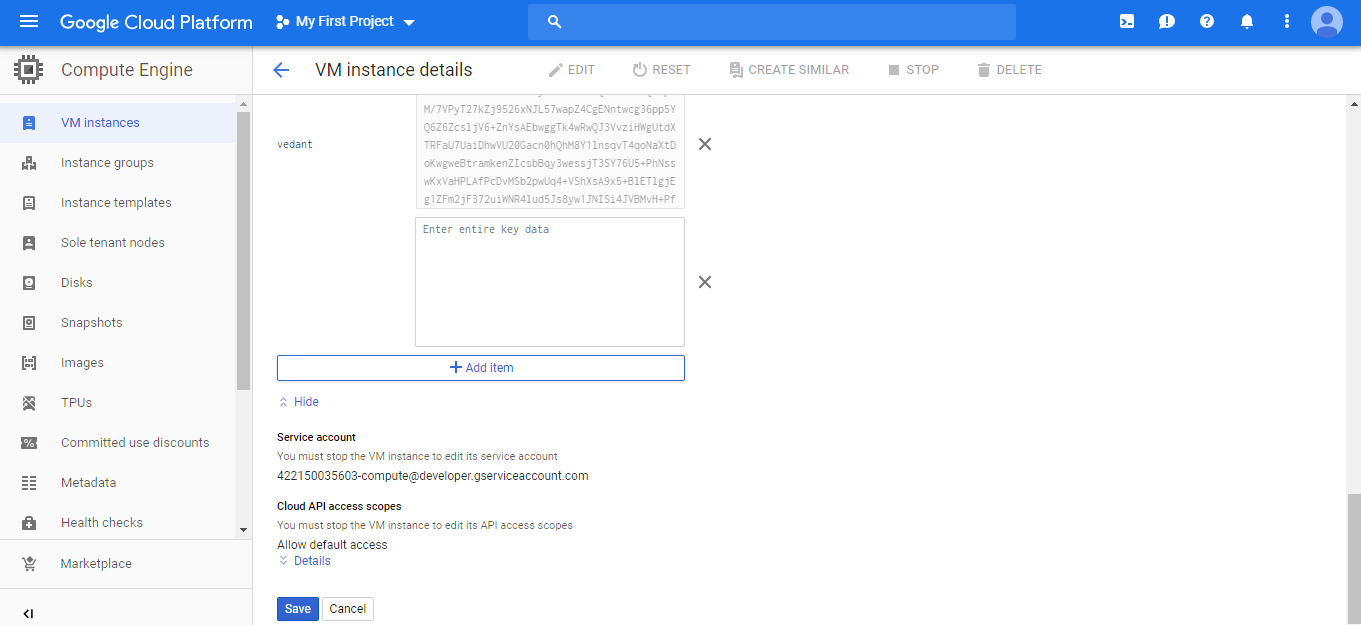Click the Metadata list icon
The width and height of the screenshot is (1361, 625).
pyautogui.click(x=29, y=483)
